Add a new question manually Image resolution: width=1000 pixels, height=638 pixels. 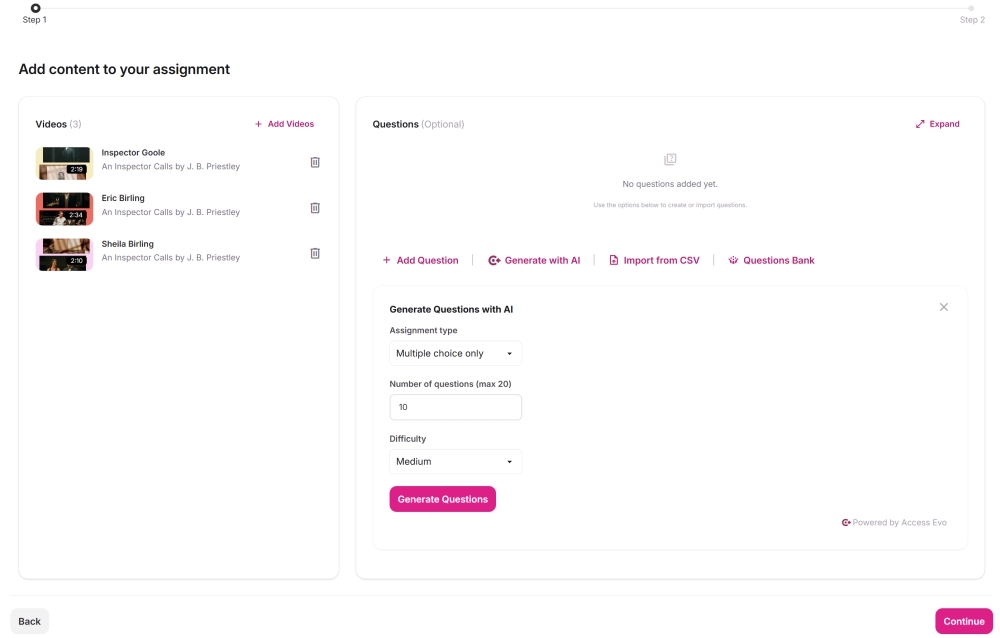[x=420, y=260]
